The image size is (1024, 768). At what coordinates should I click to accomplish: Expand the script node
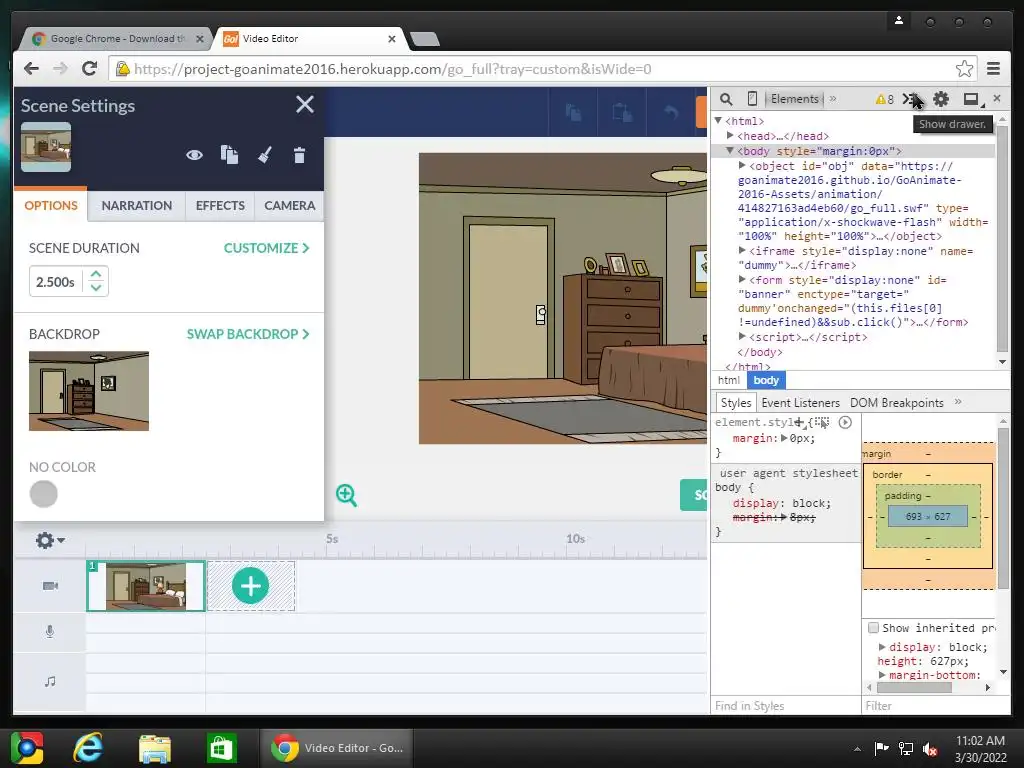[743, 337]
